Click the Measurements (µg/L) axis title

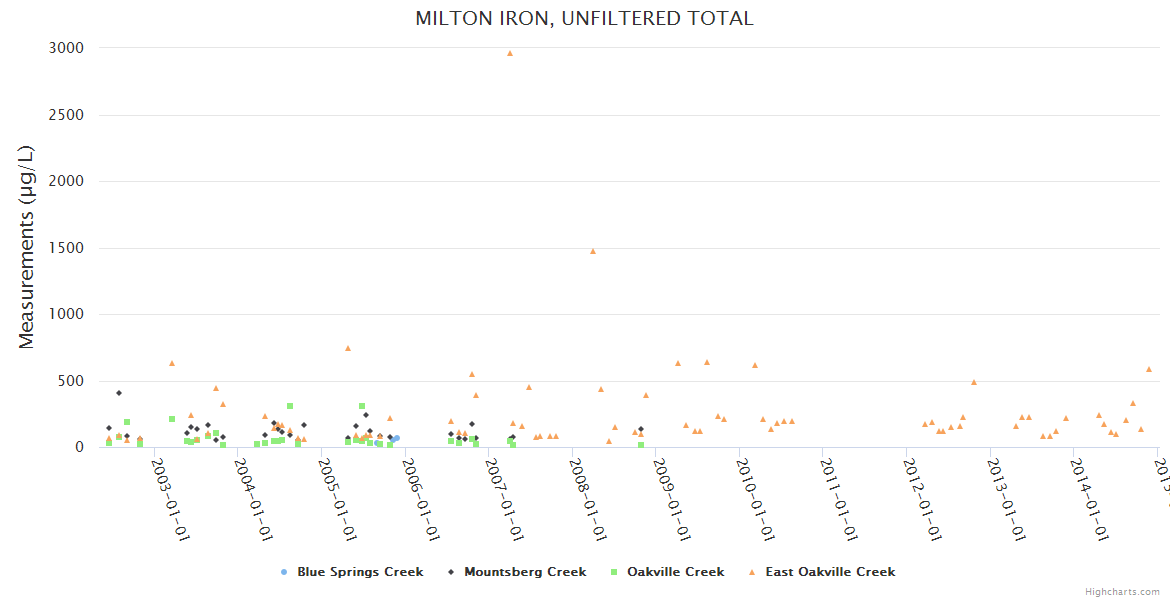click(27, 247)
